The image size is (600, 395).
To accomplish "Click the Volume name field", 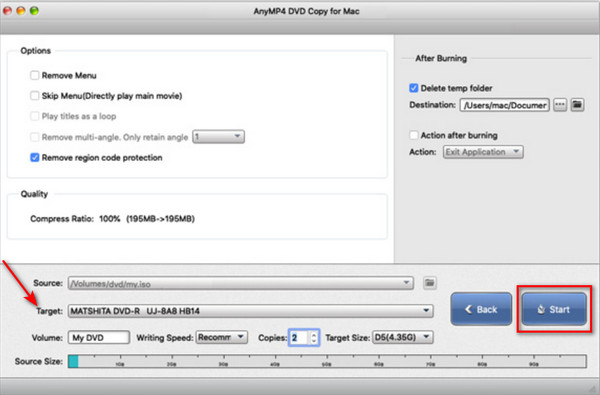I will 99,338.
